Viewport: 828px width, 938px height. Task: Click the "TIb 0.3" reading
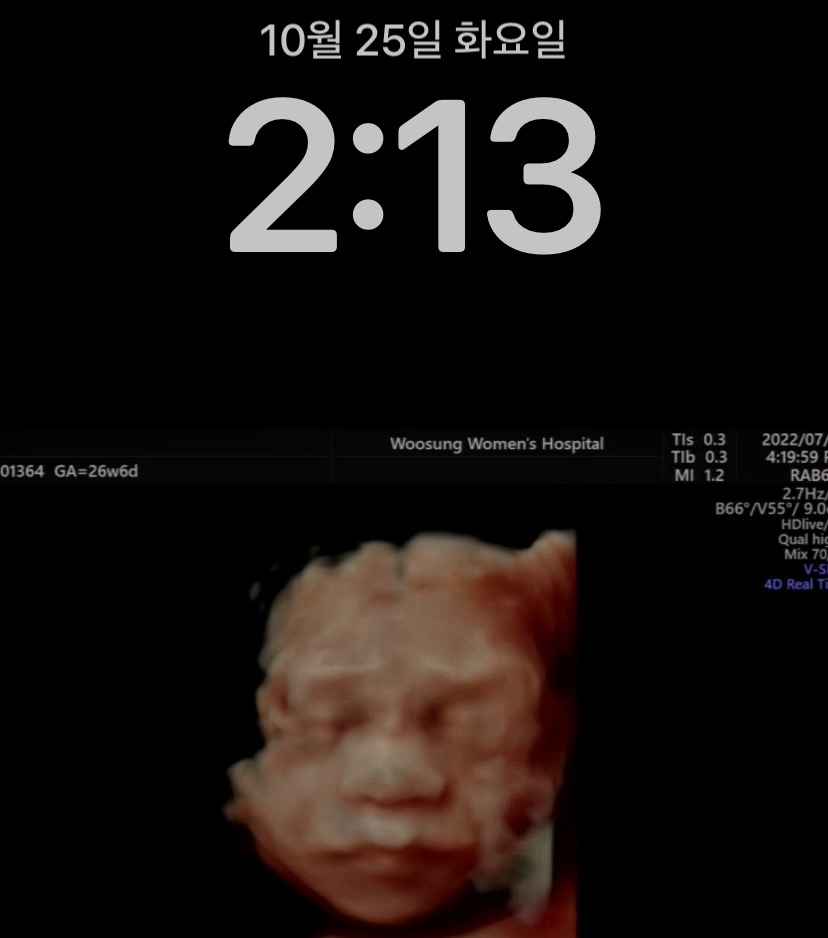point(699,457)
